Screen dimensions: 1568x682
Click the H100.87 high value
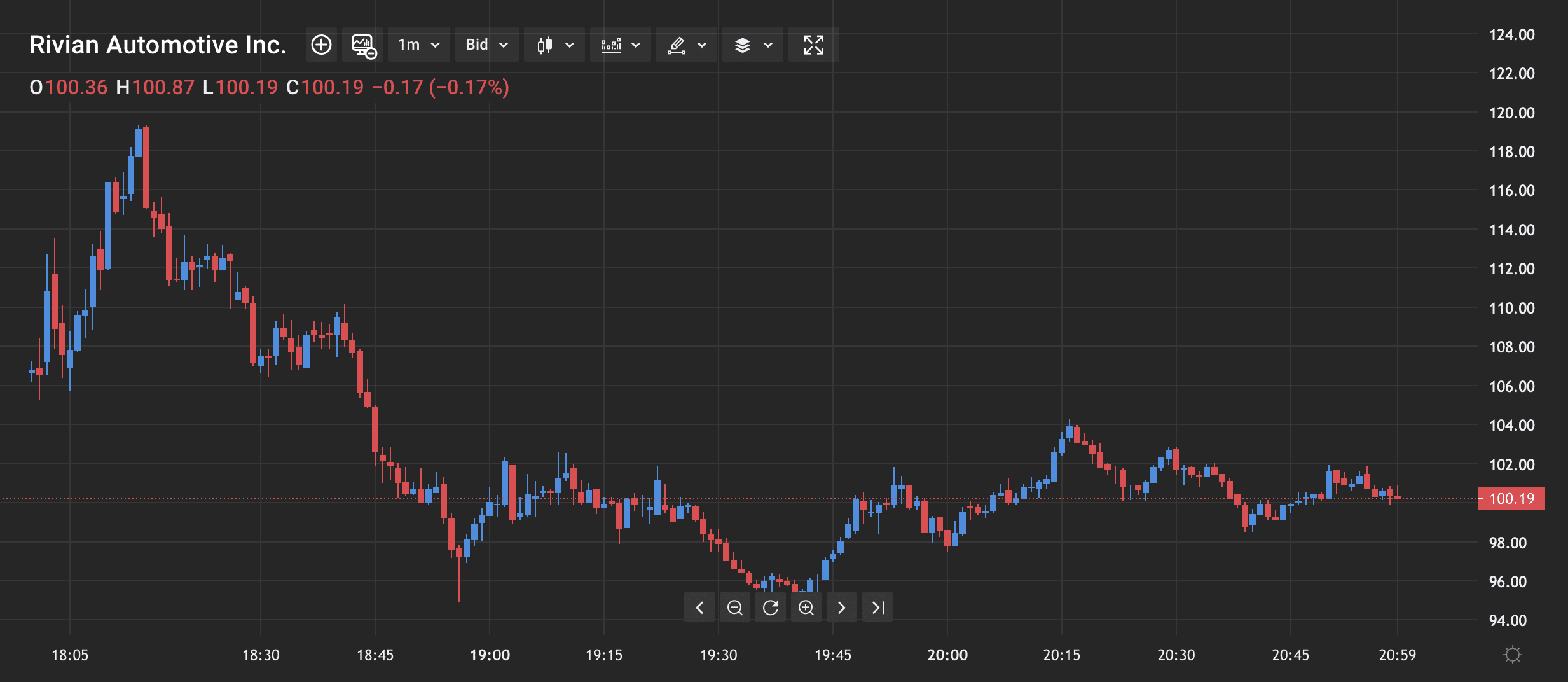(x=155, y=87)
